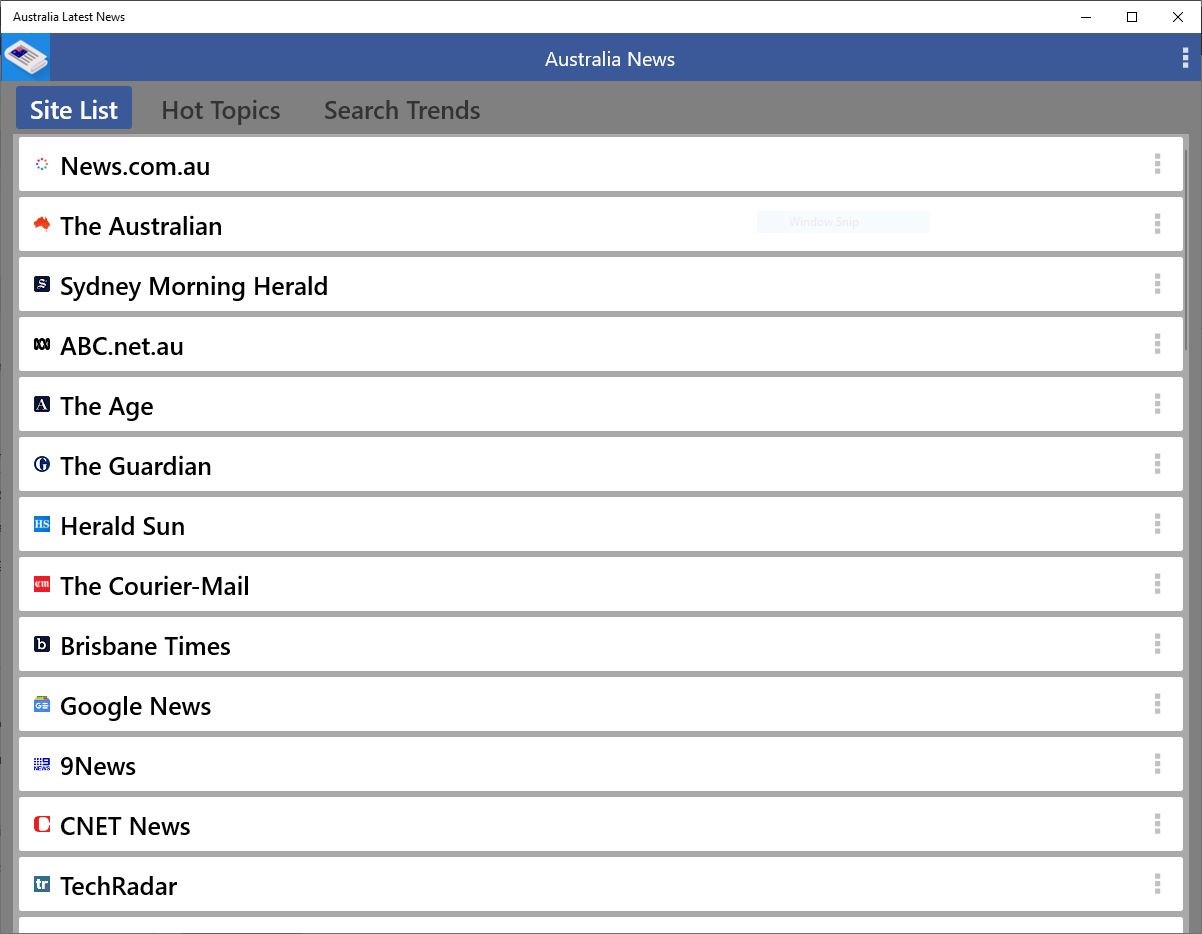The image size is (1202, 934).
Task: Click The Age favicon
Action: coord(42,404)
